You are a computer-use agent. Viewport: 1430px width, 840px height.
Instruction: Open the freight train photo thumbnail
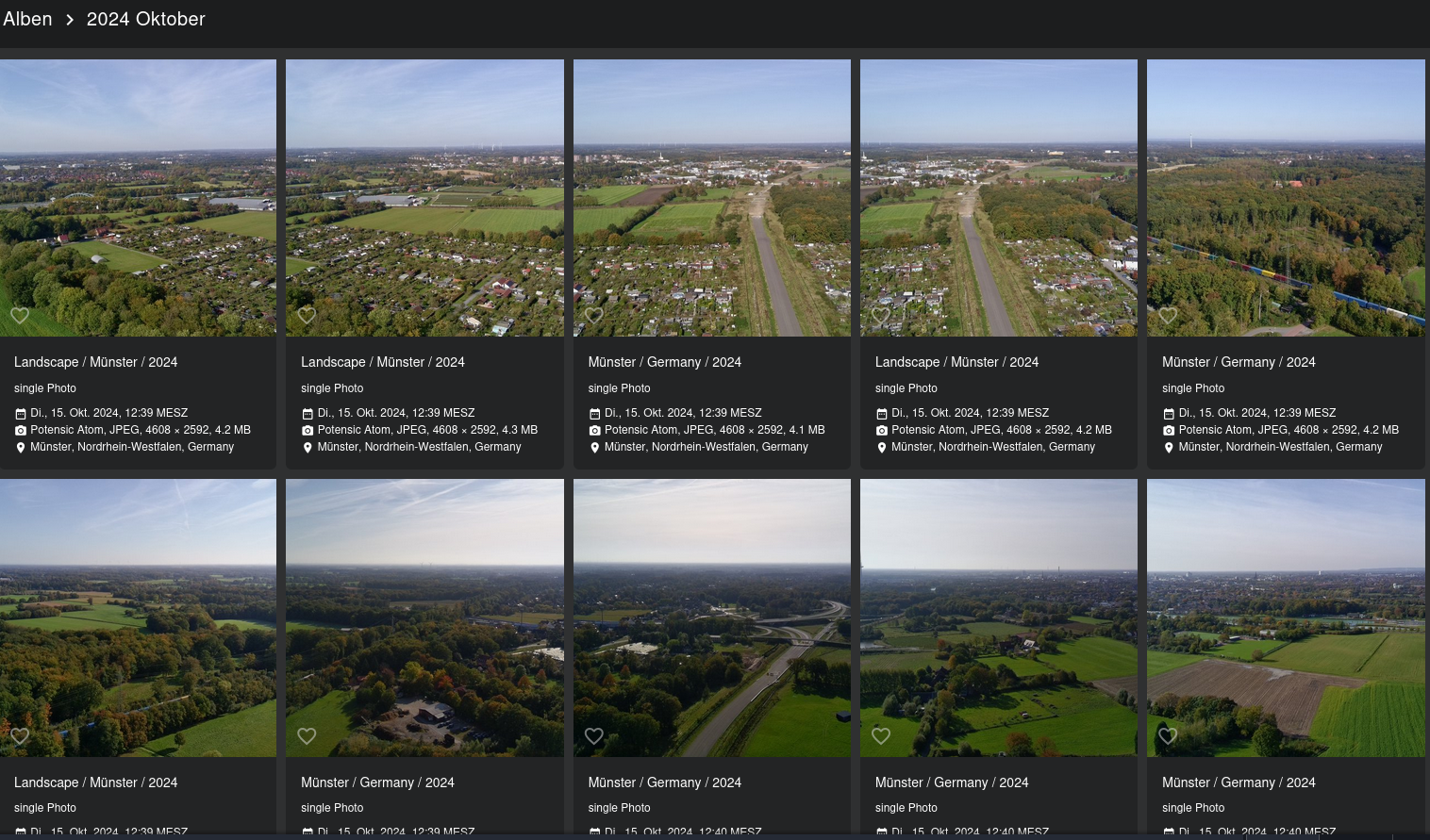point(1286,198)
